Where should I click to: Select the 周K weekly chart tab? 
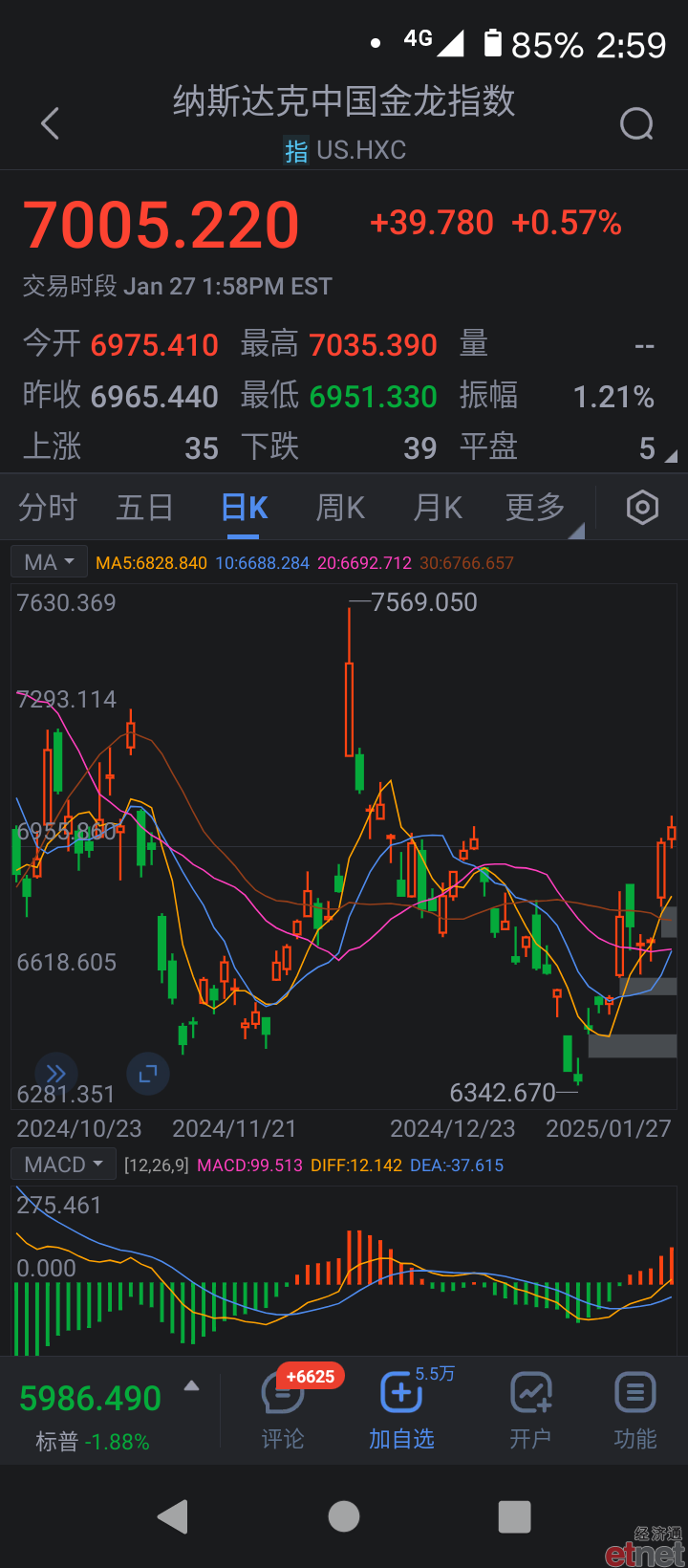click(340, 508)
